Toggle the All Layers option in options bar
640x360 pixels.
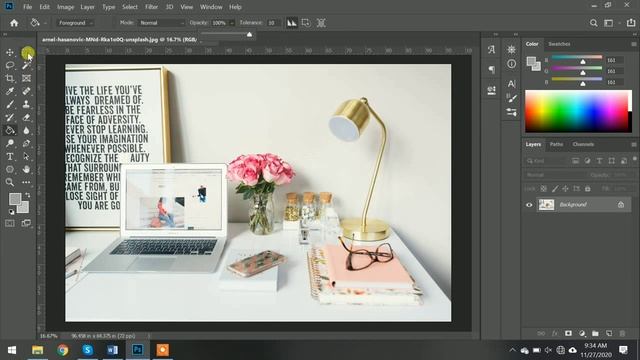point(321,23)
